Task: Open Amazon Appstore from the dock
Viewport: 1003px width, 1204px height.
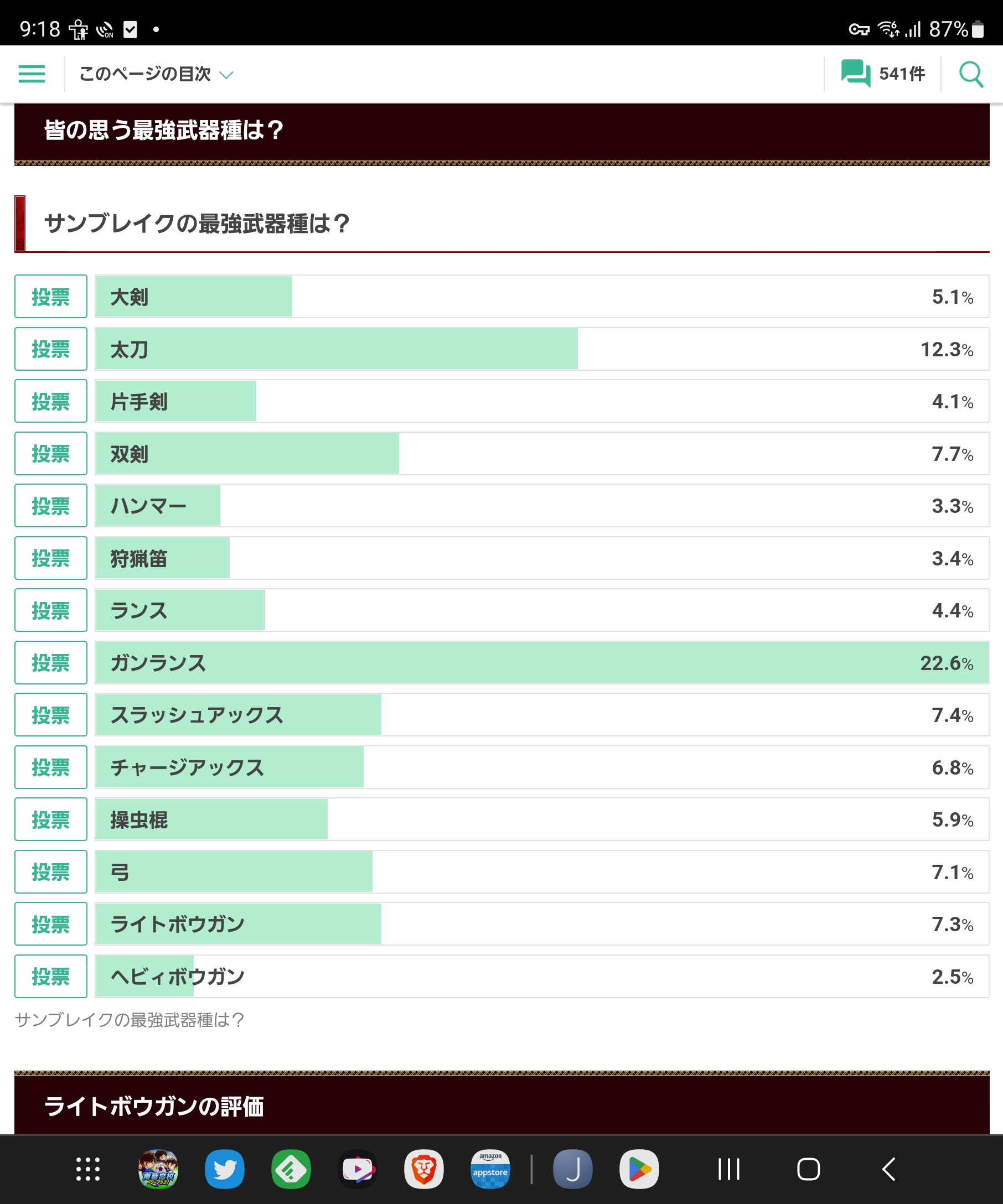Action: (490, 1169)
